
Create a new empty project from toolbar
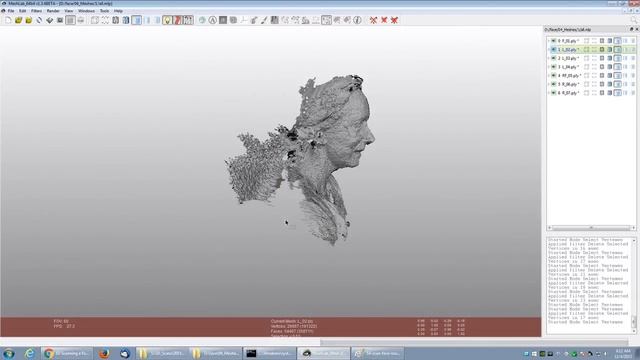point(8,20)
